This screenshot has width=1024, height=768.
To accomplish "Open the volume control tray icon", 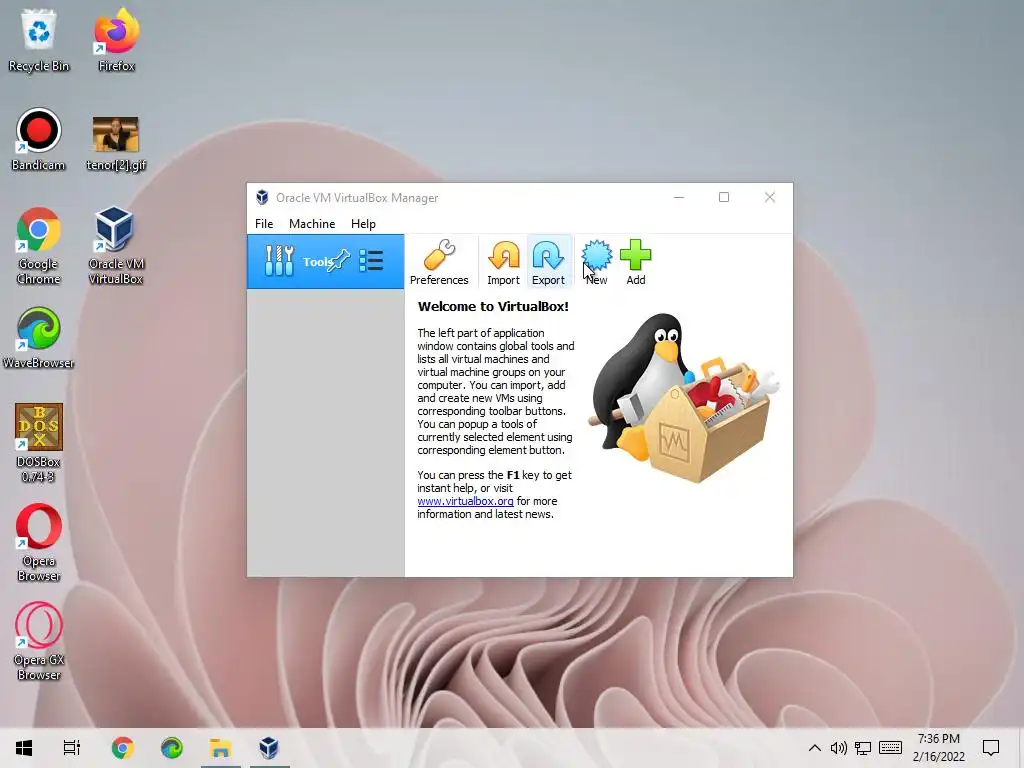I will pyautogui.click(x=839, y=748).
